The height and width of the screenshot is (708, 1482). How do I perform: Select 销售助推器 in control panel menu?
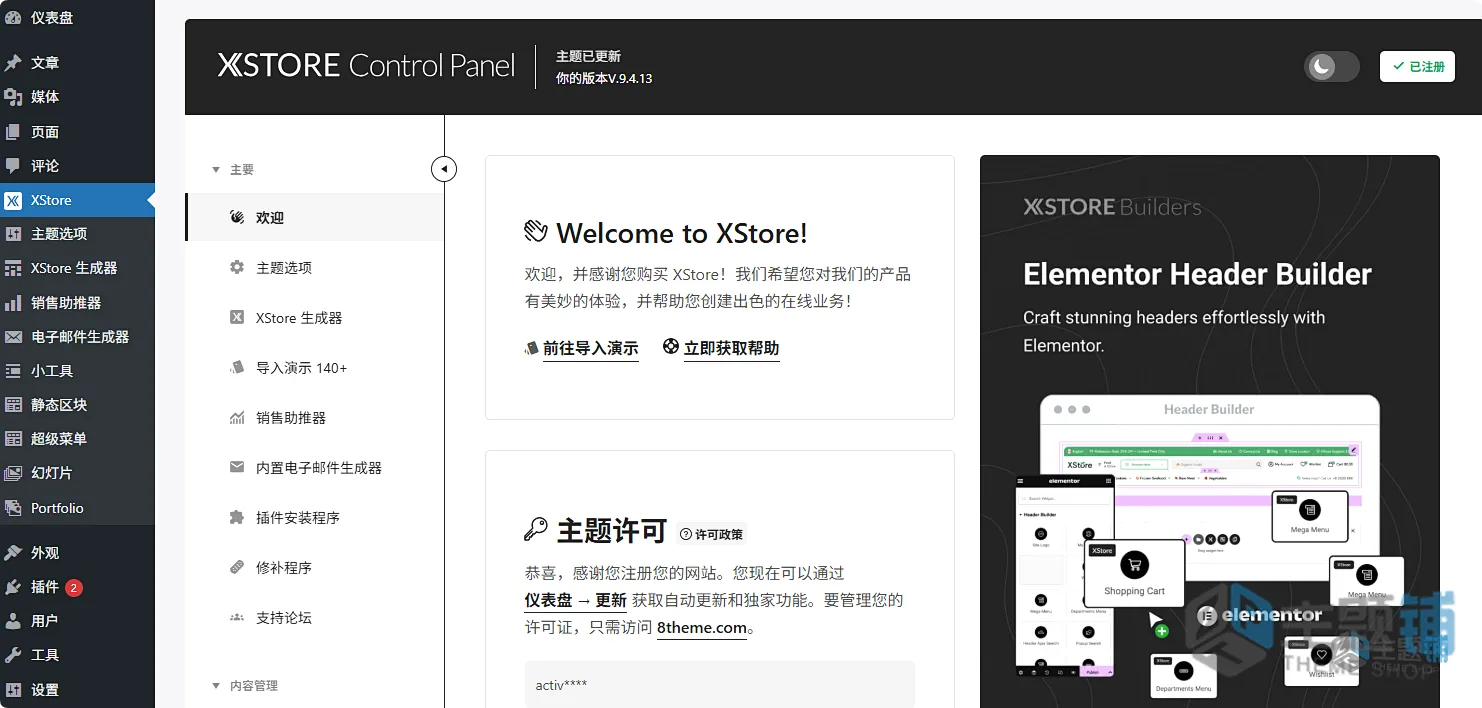(x=314, y=417)
